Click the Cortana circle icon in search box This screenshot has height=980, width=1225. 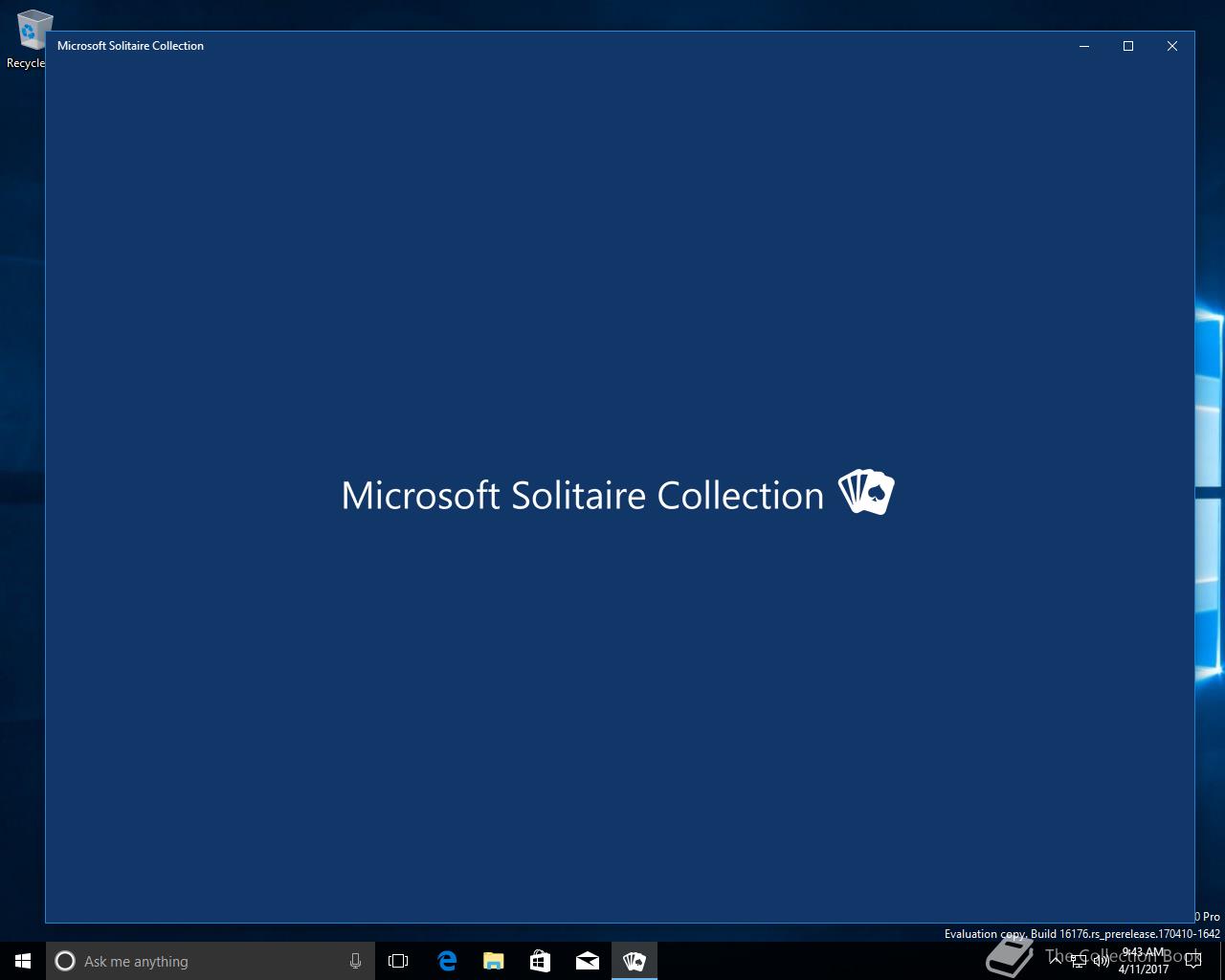click(65, 961)
